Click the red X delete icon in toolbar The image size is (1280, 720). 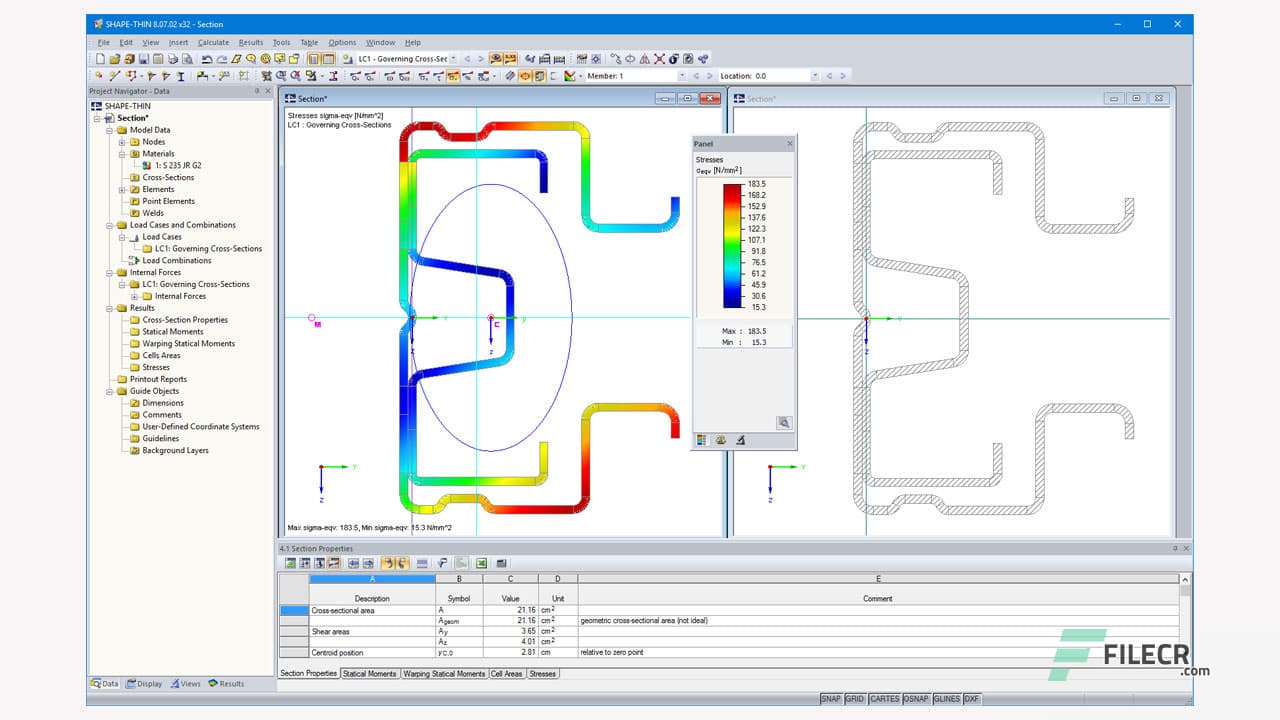tap(659, 59)
